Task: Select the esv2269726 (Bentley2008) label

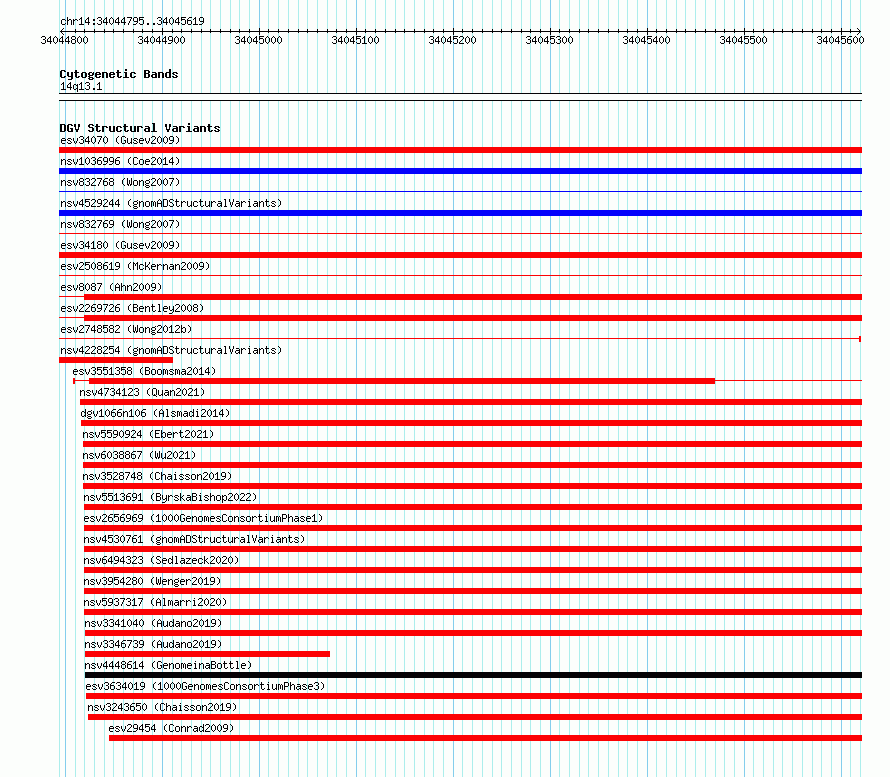Action: (x=132, y=308)
